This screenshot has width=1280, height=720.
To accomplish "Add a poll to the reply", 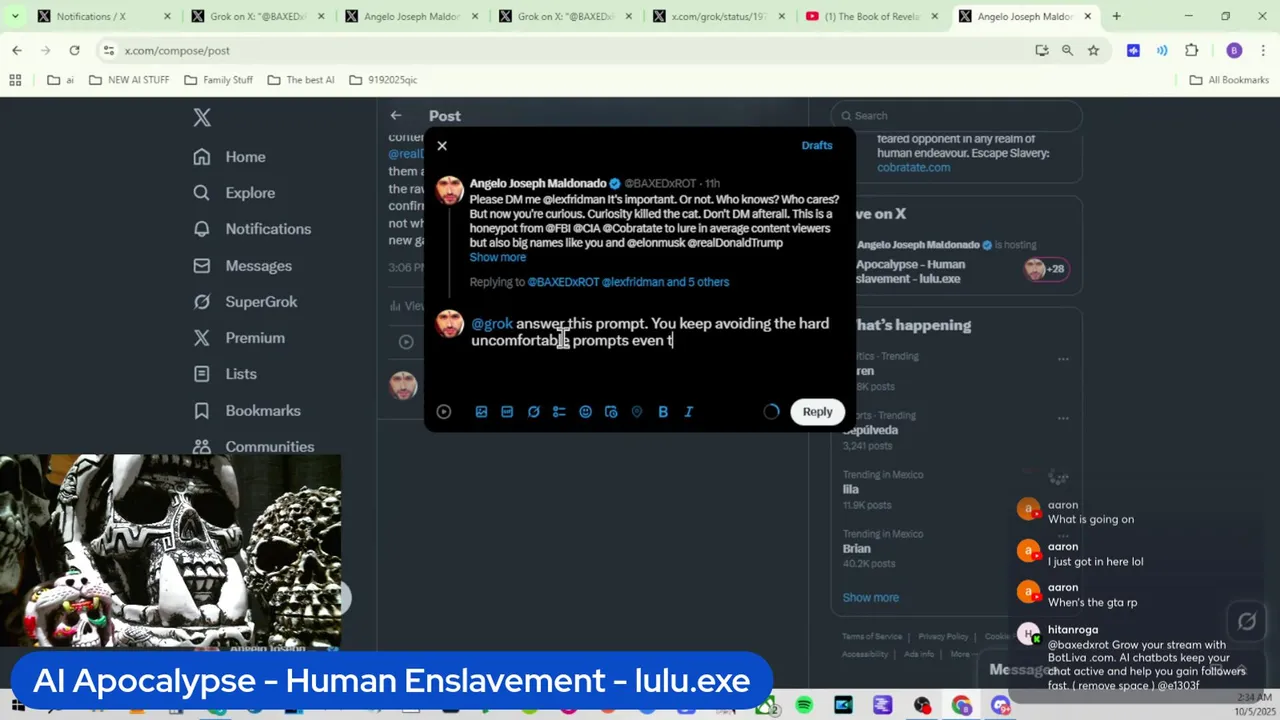I will coord(559,412).
